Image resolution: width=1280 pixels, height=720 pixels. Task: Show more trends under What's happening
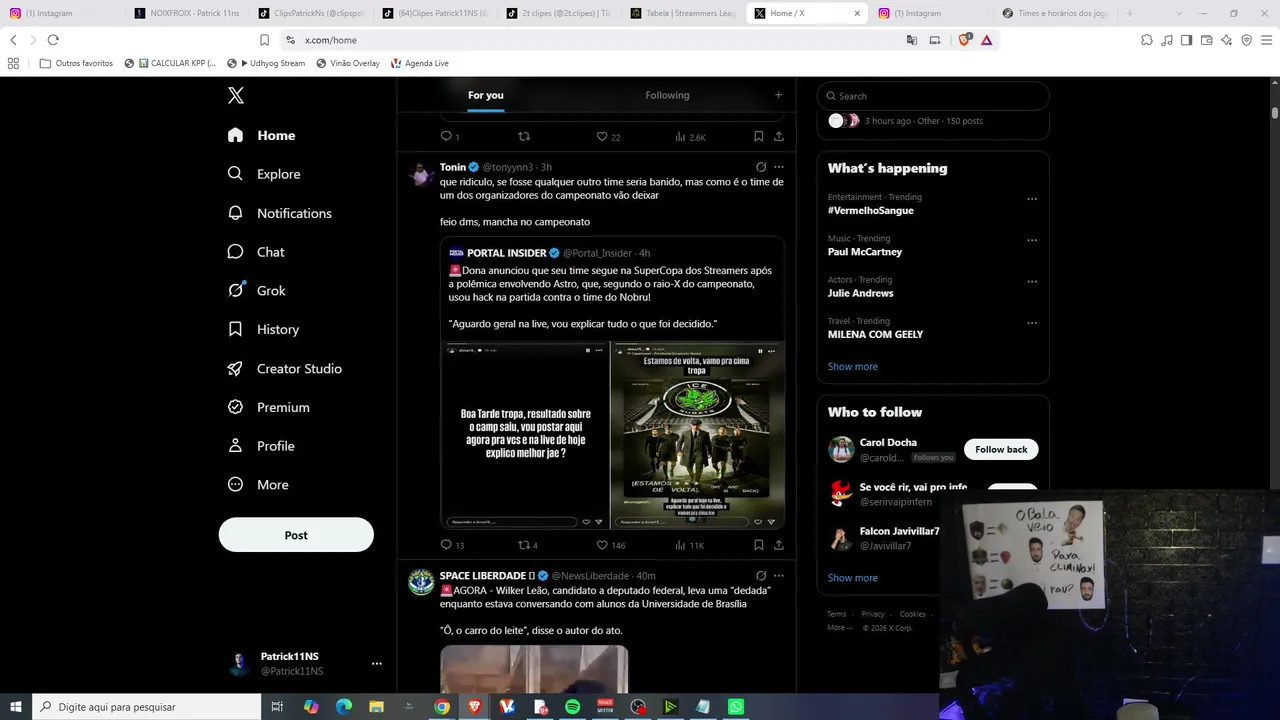pyautogui.click(x=852, y=366)
